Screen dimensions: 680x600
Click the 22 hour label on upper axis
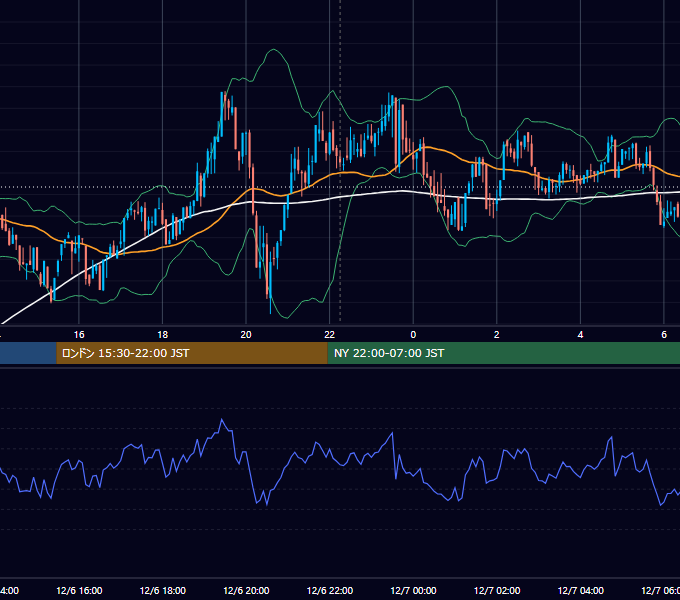(x=330, y=335)
